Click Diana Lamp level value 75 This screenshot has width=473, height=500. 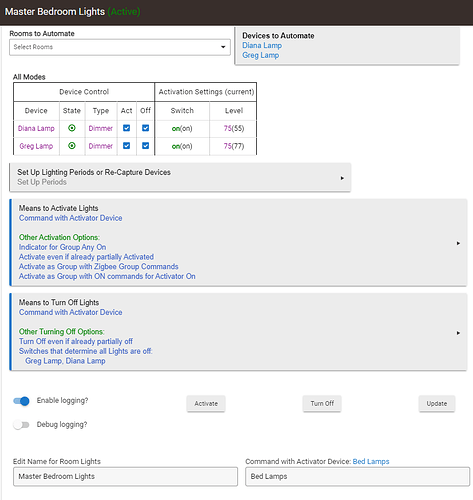pyautogui.click(x=228, y=128)
